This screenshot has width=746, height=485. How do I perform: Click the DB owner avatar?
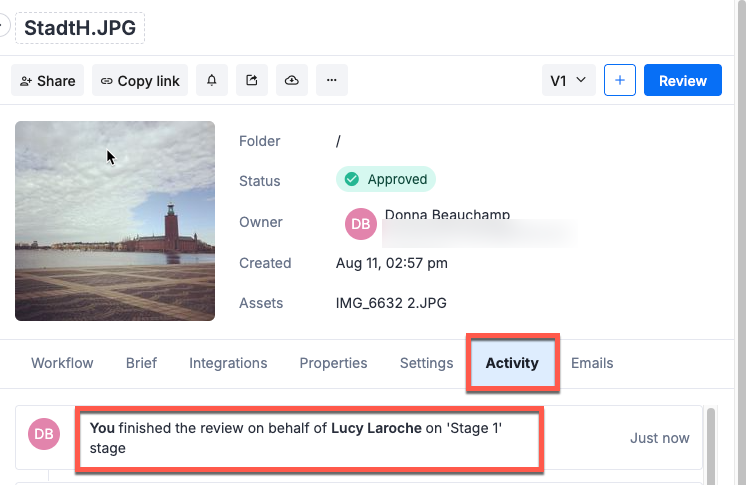click(360, 224)
